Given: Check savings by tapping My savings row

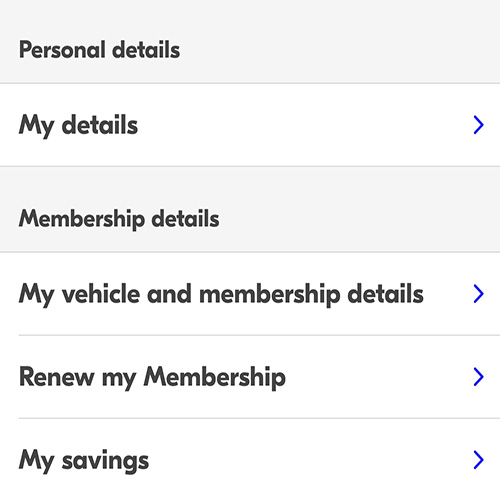Looking at the screenshot, I should [250, 460].
